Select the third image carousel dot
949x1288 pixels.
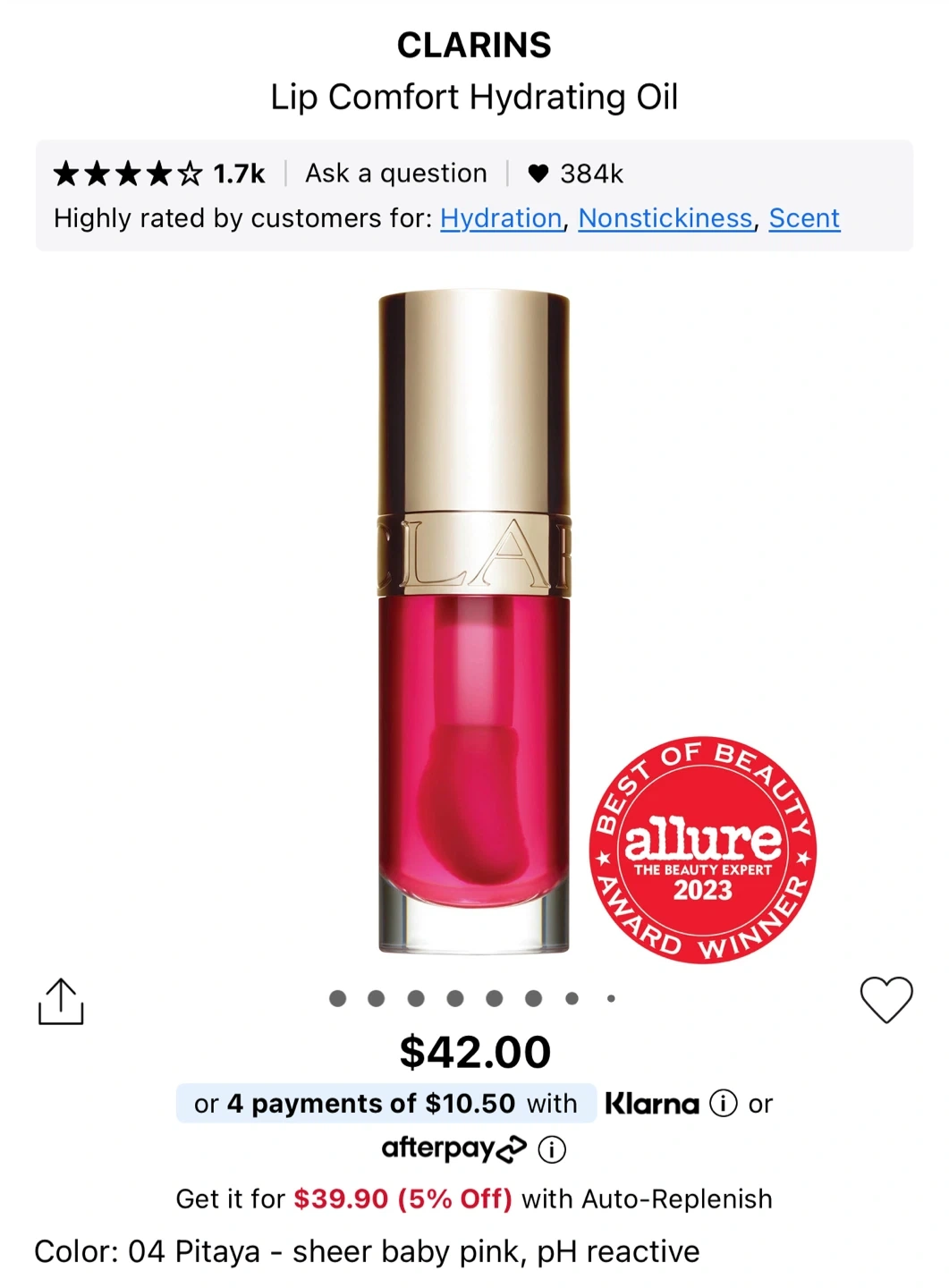click(416, 998)
